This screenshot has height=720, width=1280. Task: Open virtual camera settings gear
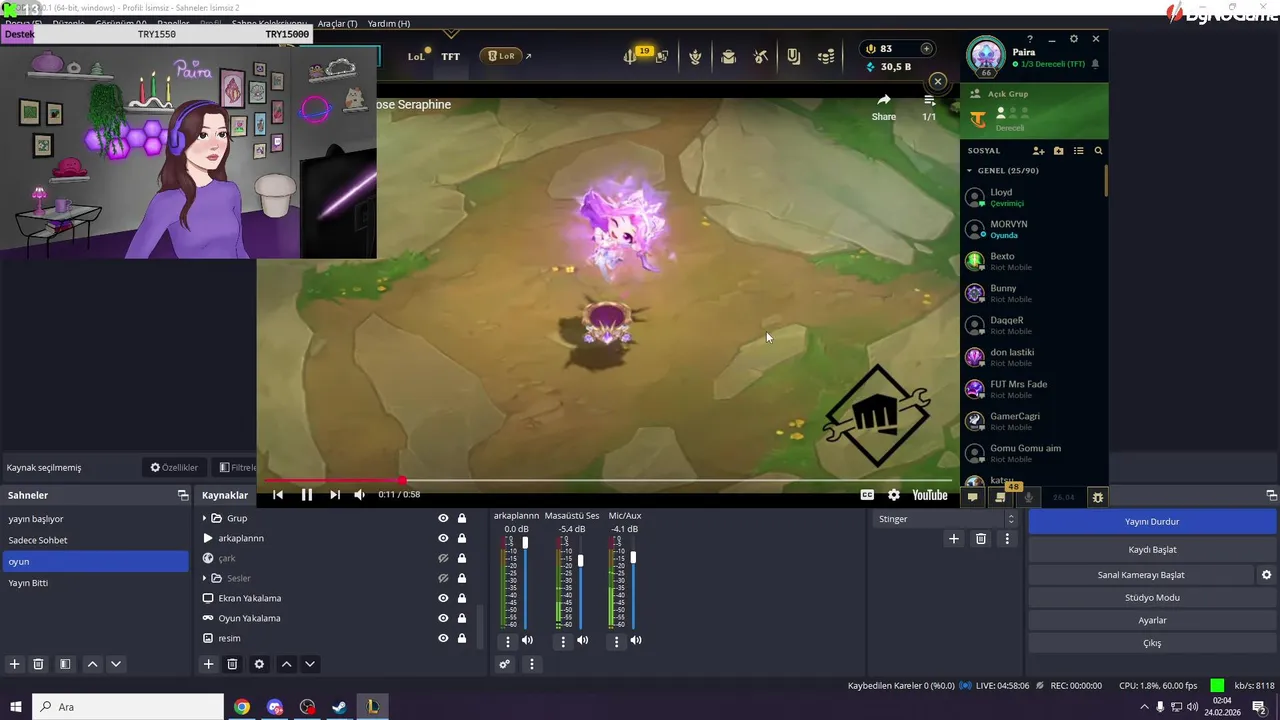[x=1266, y=575]
